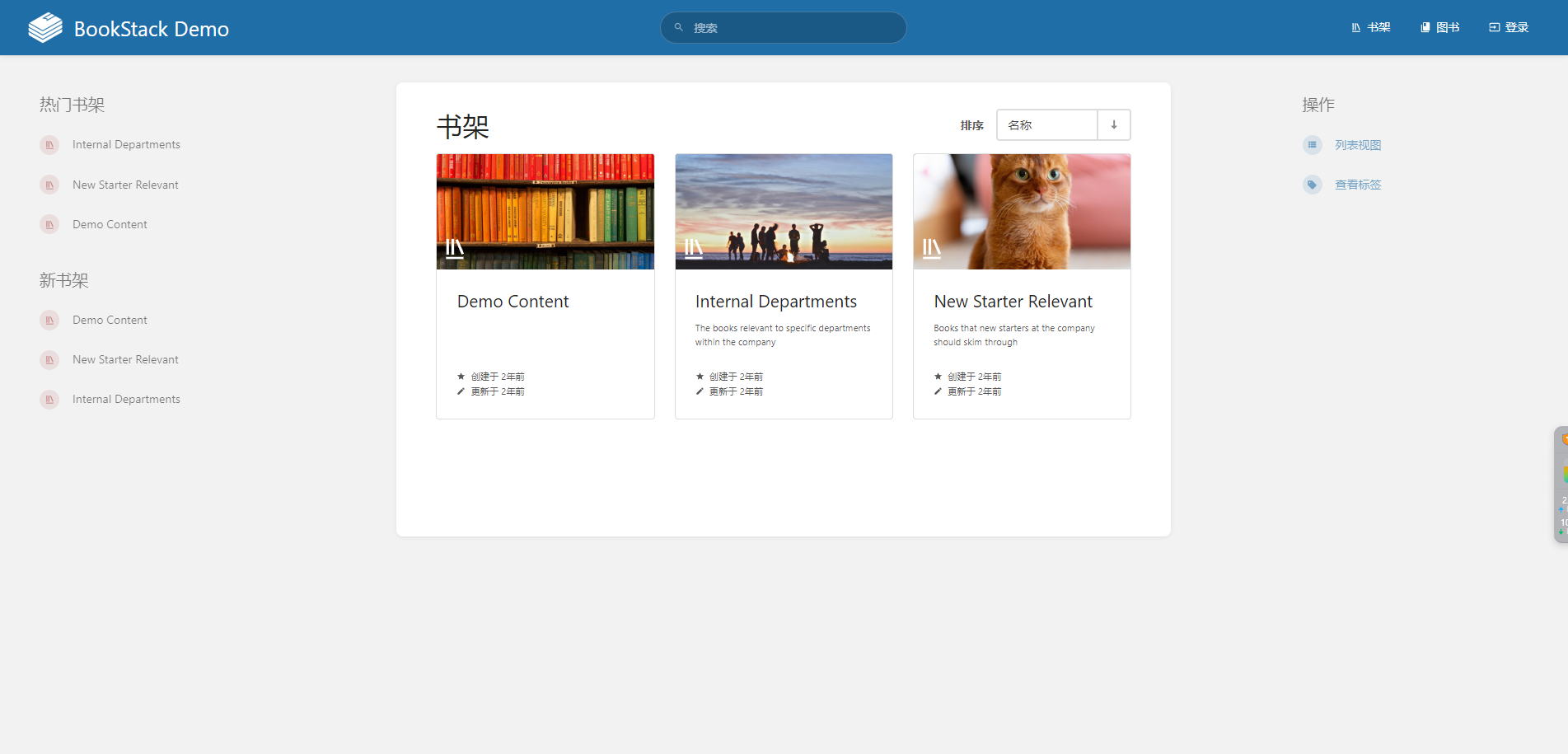
Task: Click the shelf icon beside Internal Departments under 热门书架
Action: [x=49, y=144]
